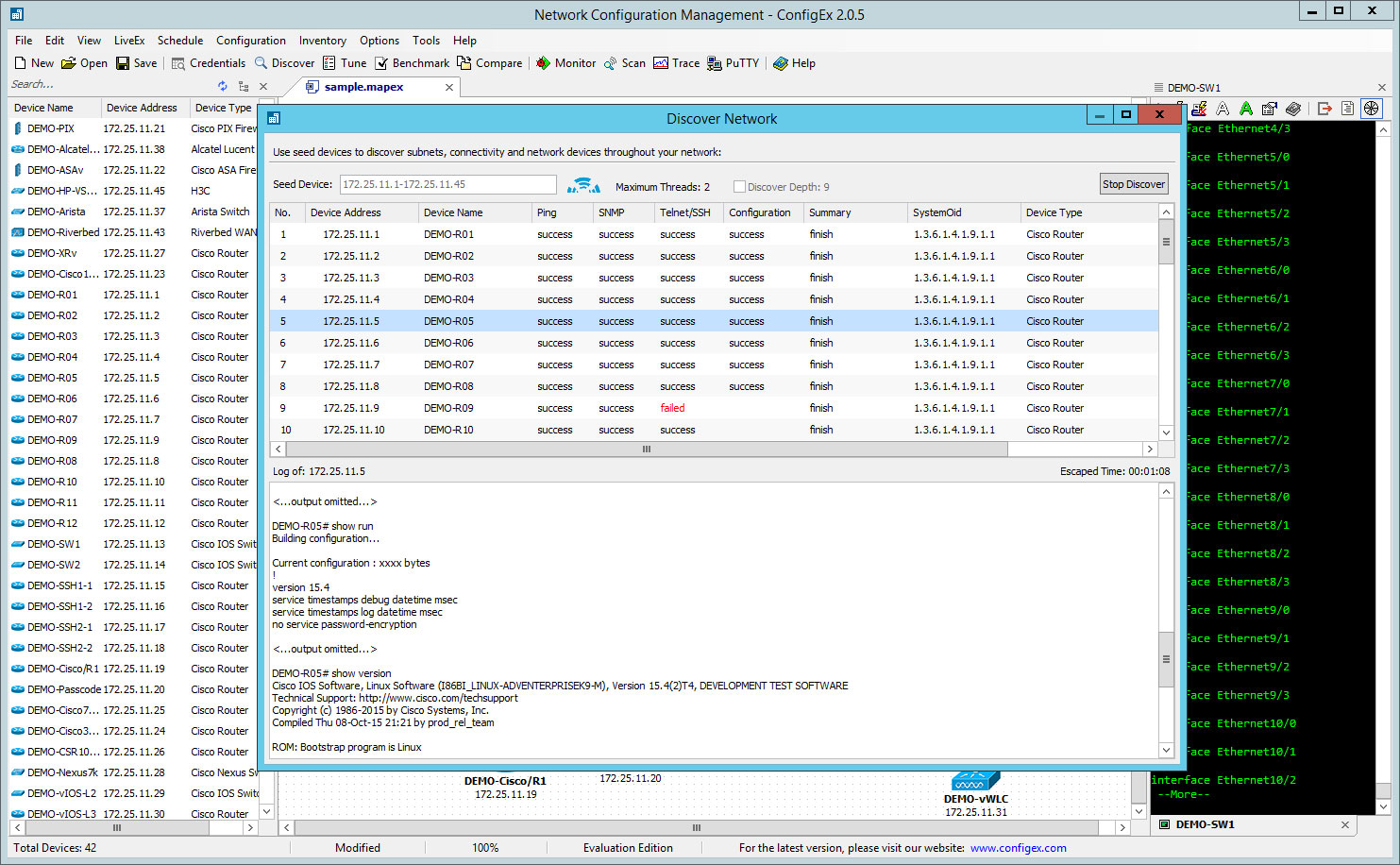Select discovery row 172.25.11.1 DEMO-R01

coord(714,234)
